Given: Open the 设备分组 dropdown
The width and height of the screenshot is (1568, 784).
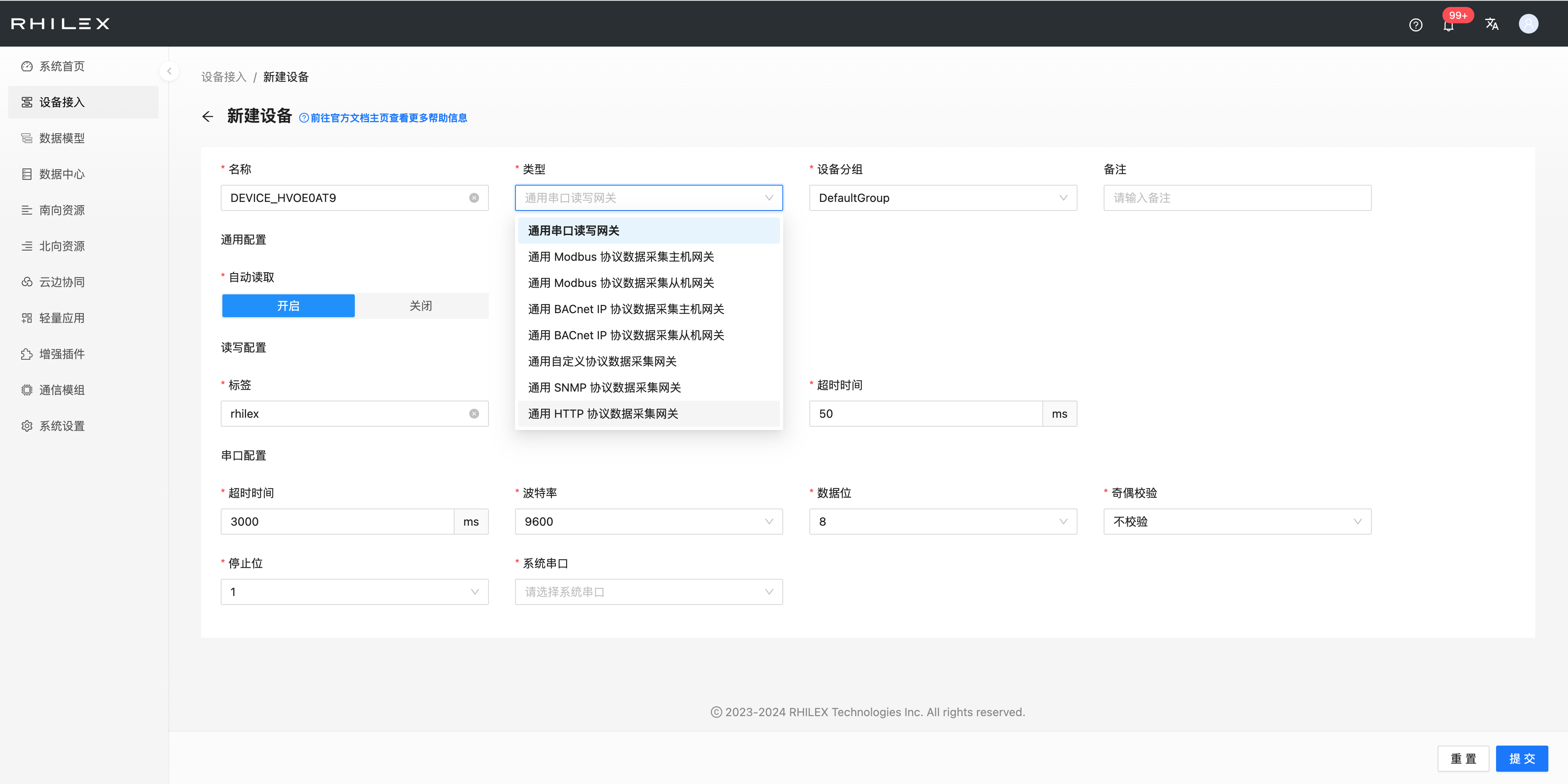Looking at the screenshot, I should [x=942, y=197].
